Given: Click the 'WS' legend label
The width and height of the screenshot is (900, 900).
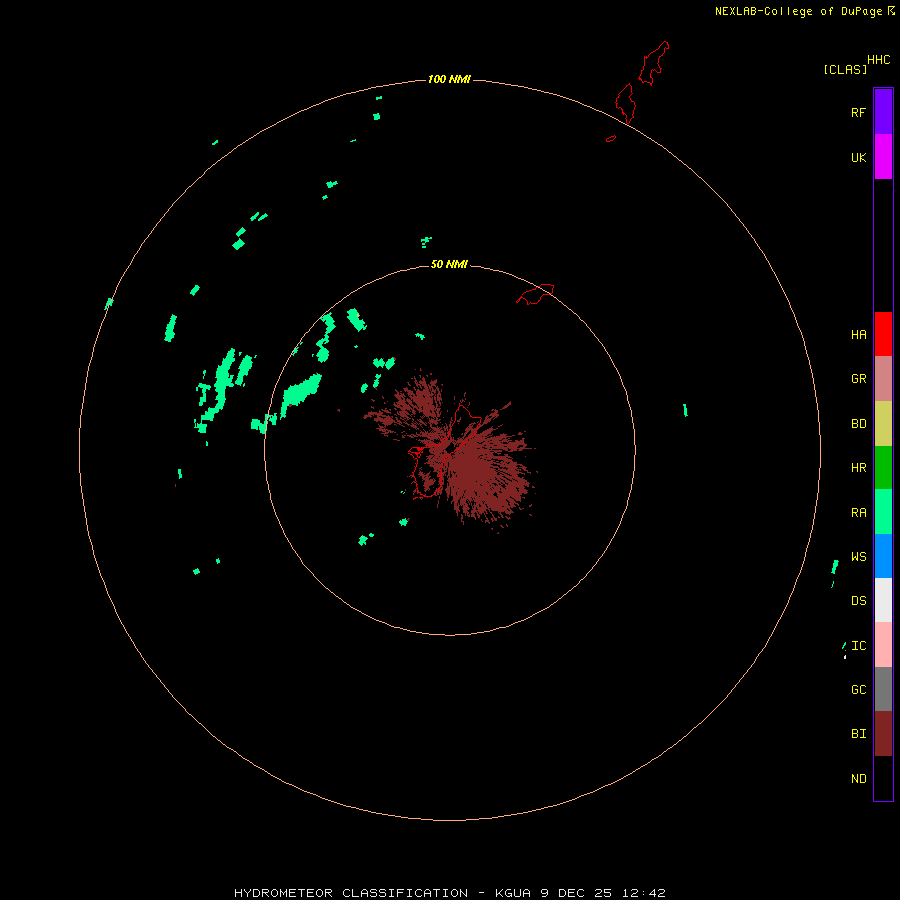Looking at the screenshot, I should tap(858, 556).
